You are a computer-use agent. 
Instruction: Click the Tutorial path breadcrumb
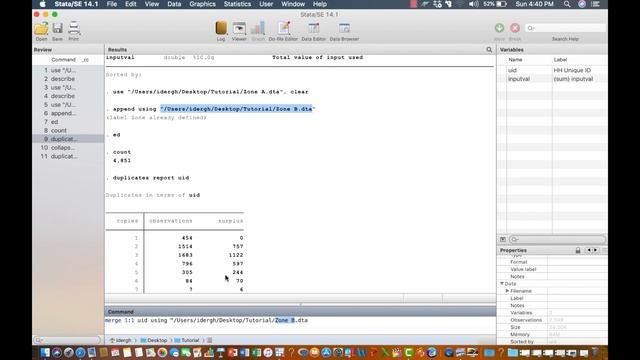coord(187,340)
